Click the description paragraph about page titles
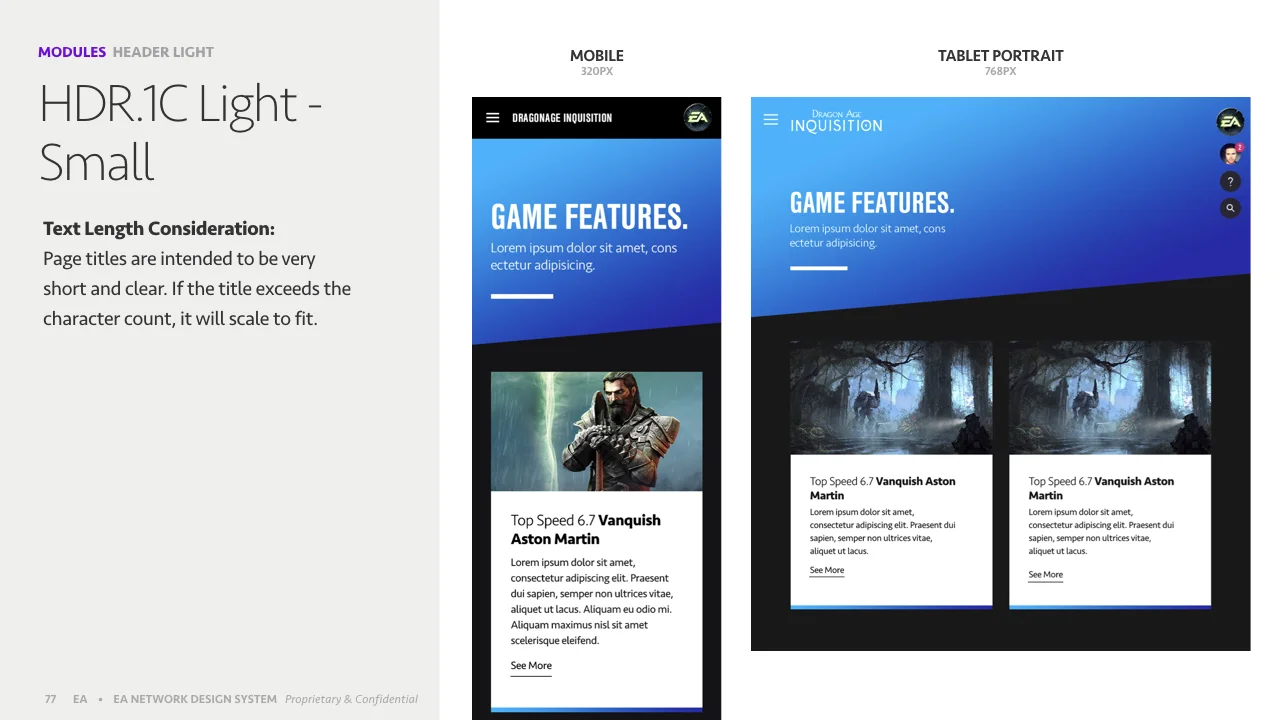Screen dimensions: 1280x720 197,289
